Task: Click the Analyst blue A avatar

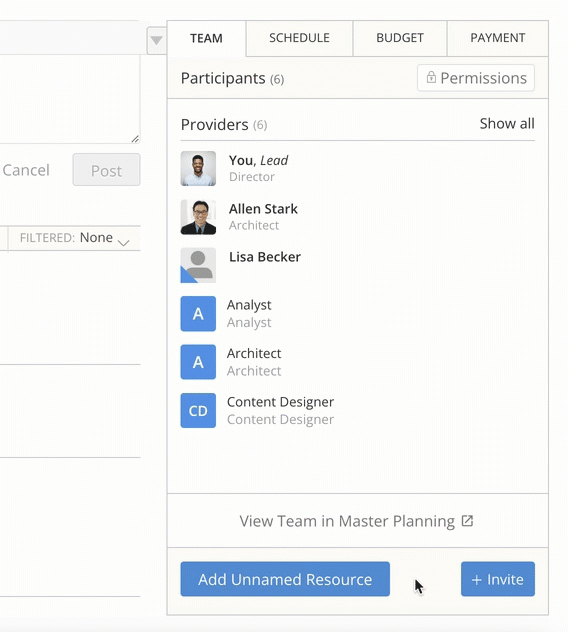Action: click(198, 314)
